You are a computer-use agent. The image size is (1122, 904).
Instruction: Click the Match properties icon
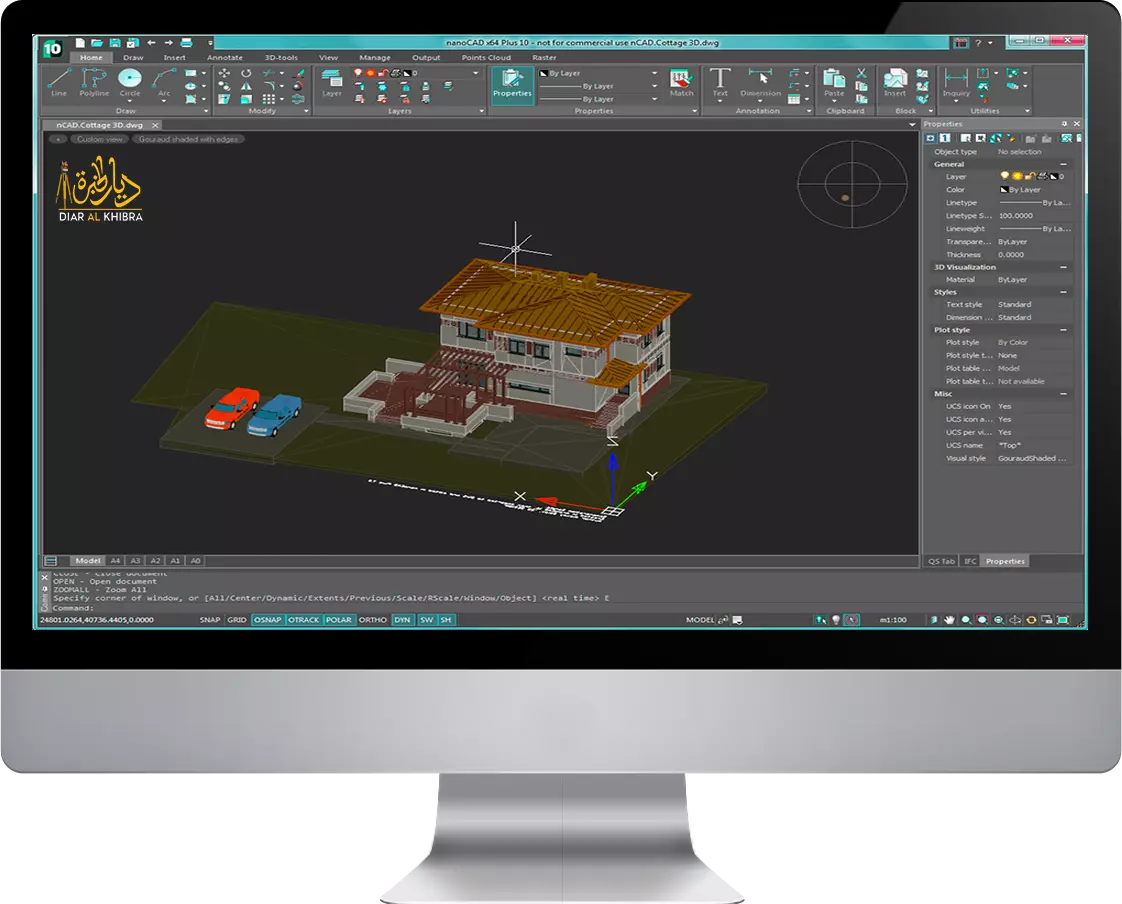[x=681, y=82]
